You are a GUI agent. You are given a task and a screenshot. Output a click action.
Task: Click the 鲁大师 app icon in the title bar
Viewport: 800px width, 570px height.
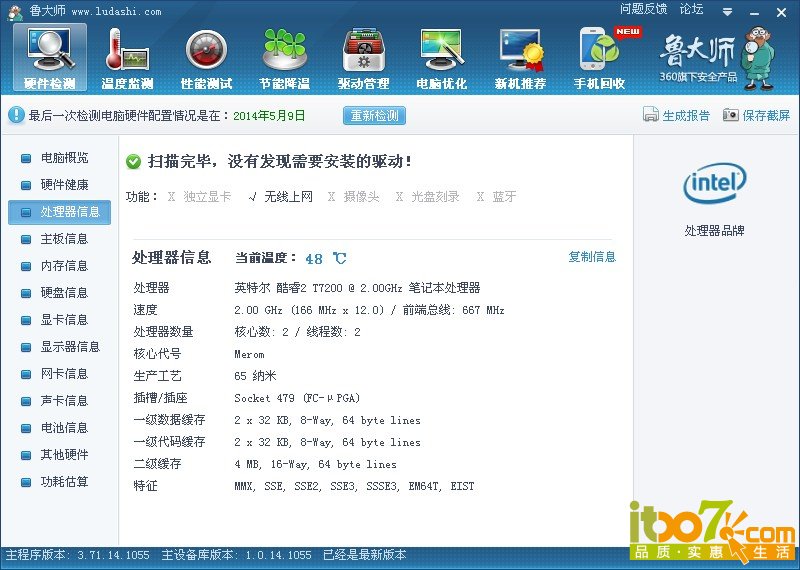click(x=15, y=12)
